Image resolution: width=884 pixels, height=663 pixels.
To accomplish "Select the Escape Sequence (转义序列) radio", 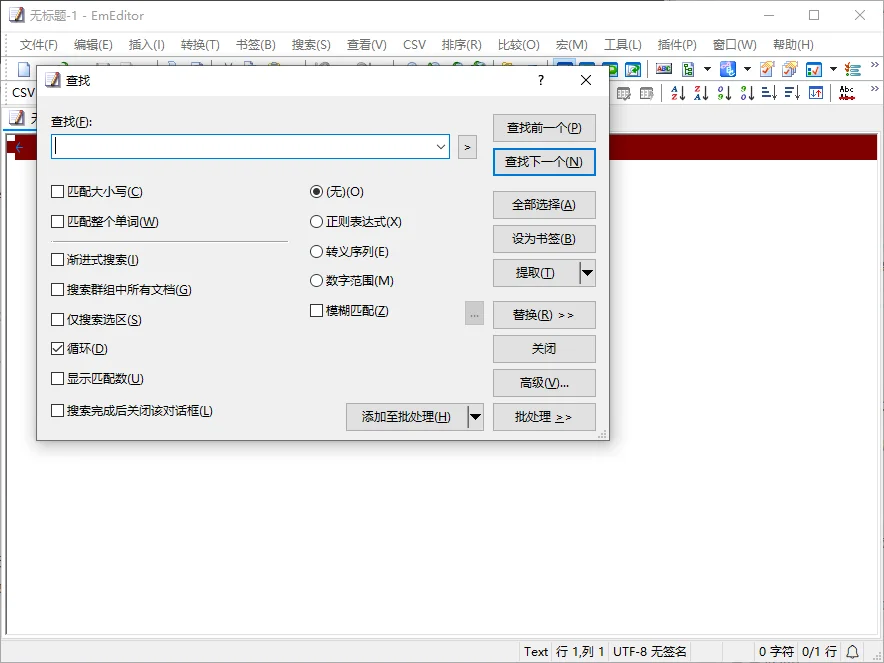I will (x=316, y=251).
